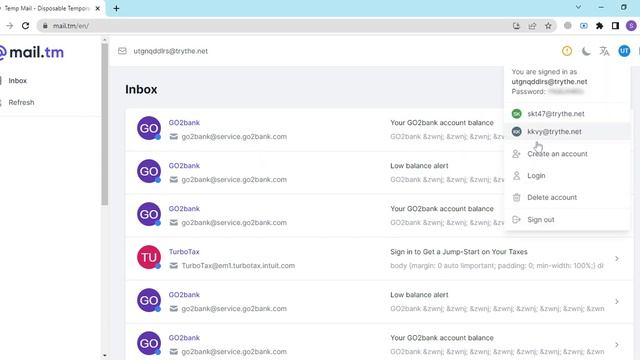
Task: Click the Login person icon
Action: pos(516,176)
